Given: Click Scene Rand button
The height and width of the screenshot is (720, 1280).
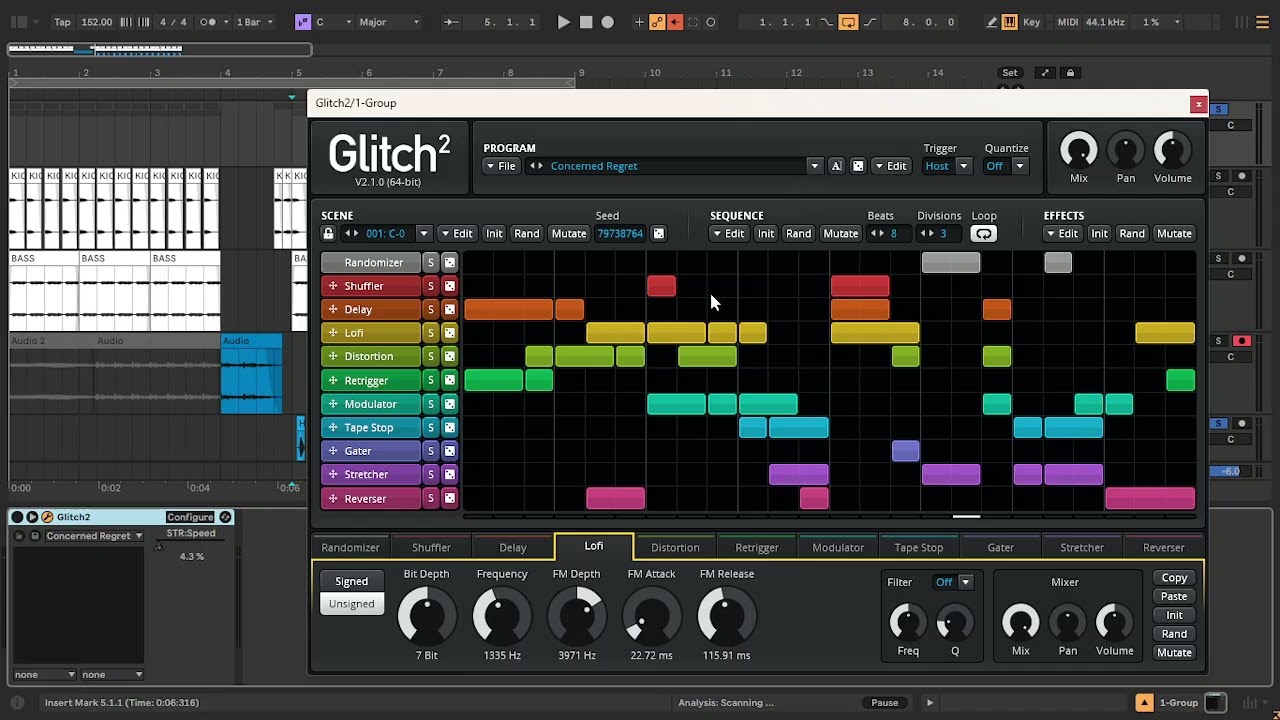Looking at the screenshot, I should 526,234.
